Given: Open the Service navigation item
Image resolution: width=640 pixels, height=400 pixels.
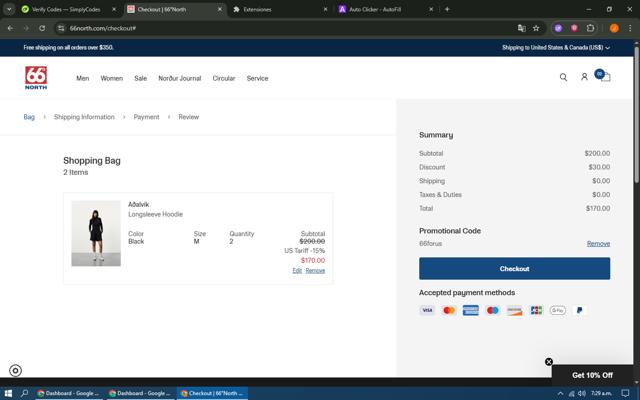Looking at the screenshot, I should pyautogui.click(x=257, y=78).
